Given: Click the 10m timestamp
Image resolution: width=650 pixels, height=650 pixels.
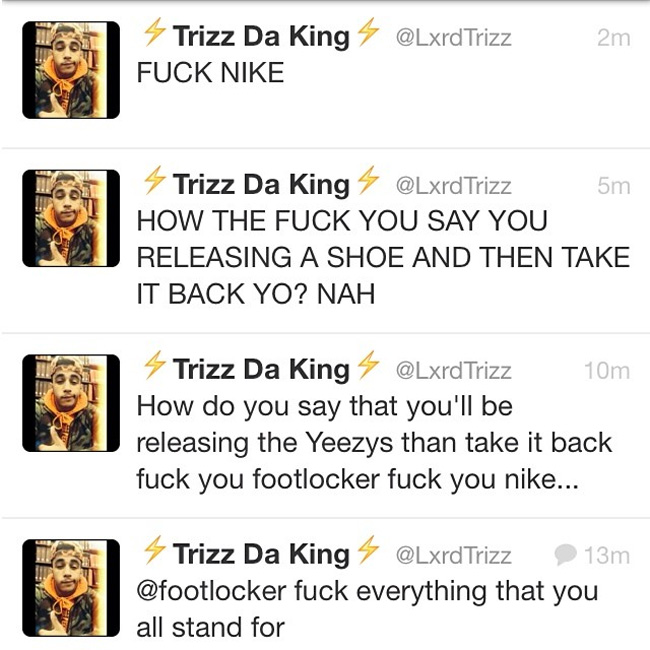Looking at the screenshot, I should [607, 371].
